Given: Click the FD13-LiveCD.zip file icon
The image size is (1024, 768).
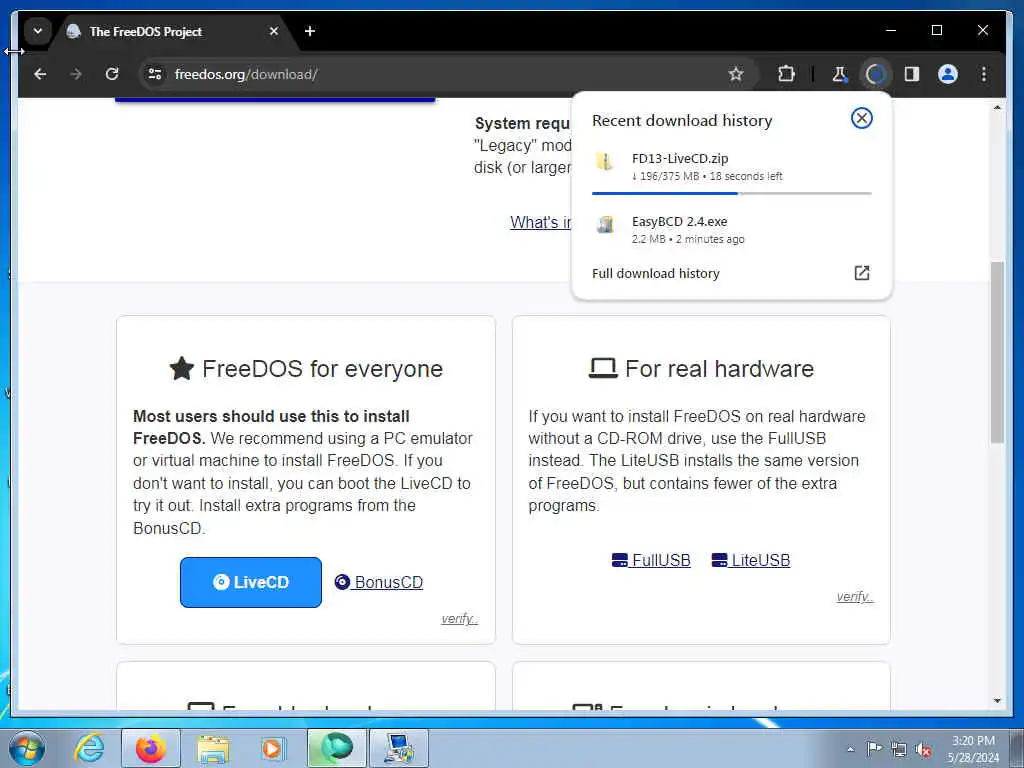Looking at the screenshot, I should click(x=605, y=161).
